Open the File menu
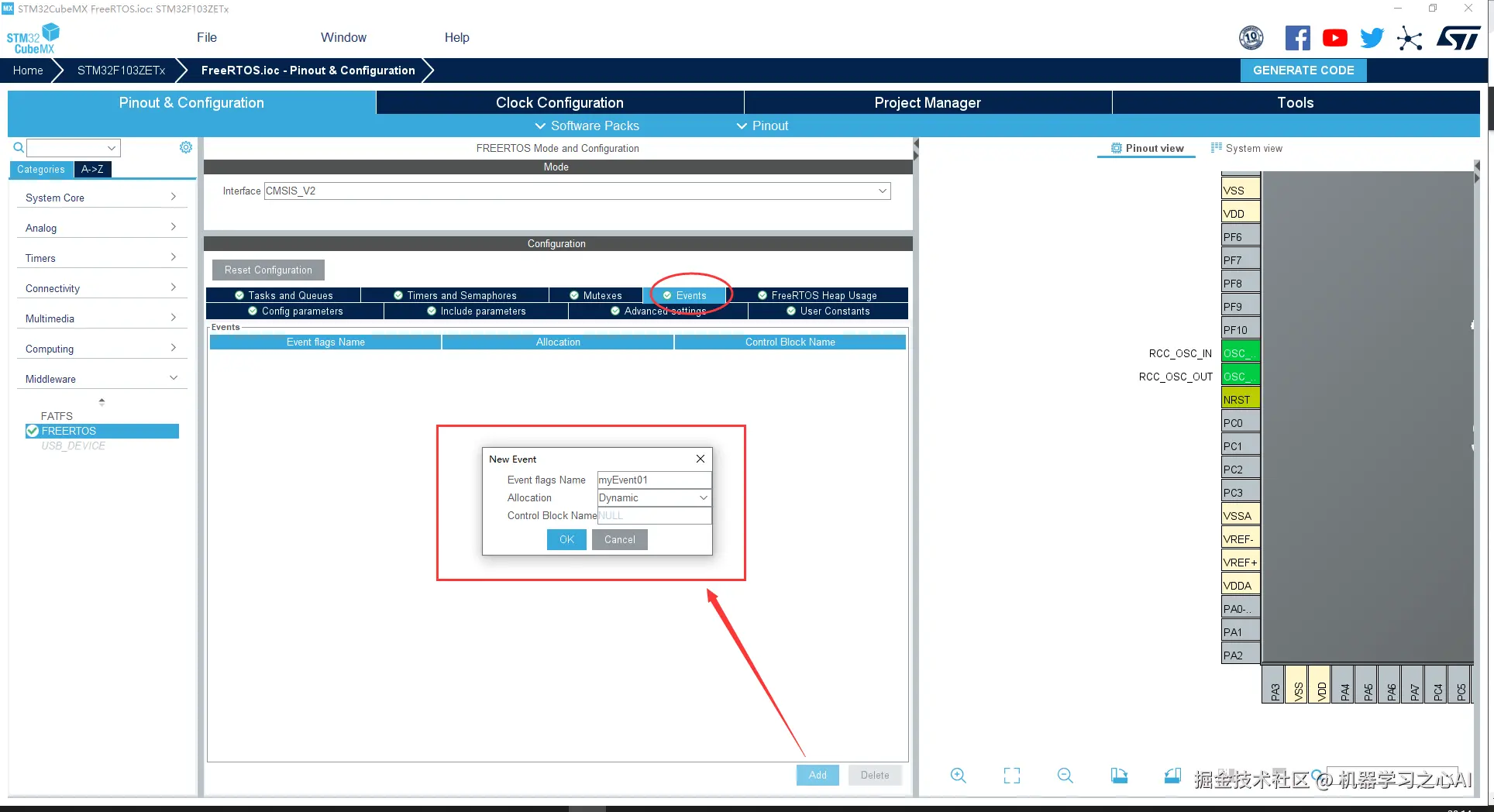 click(x=207, y=37)
